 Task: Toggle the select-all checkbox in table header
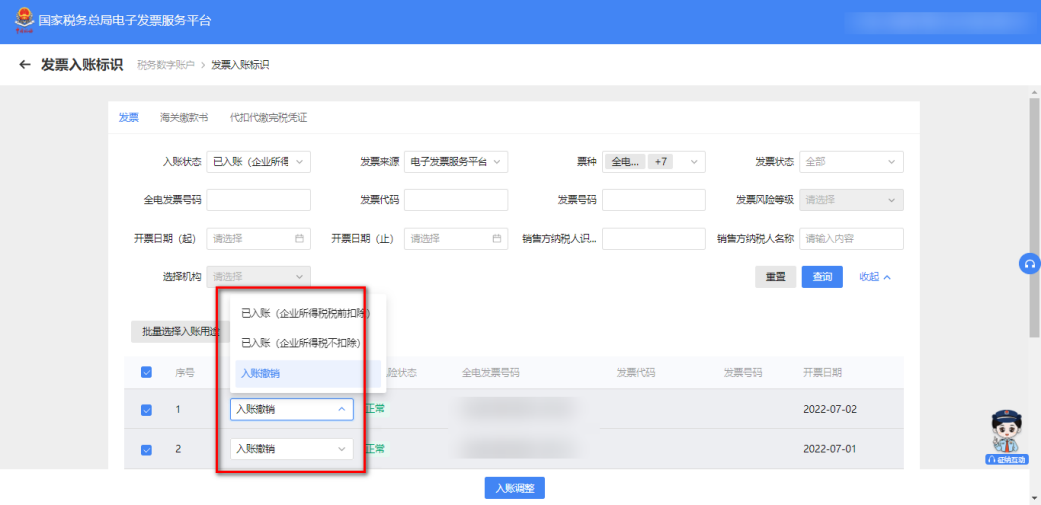(x=147, y=372)
